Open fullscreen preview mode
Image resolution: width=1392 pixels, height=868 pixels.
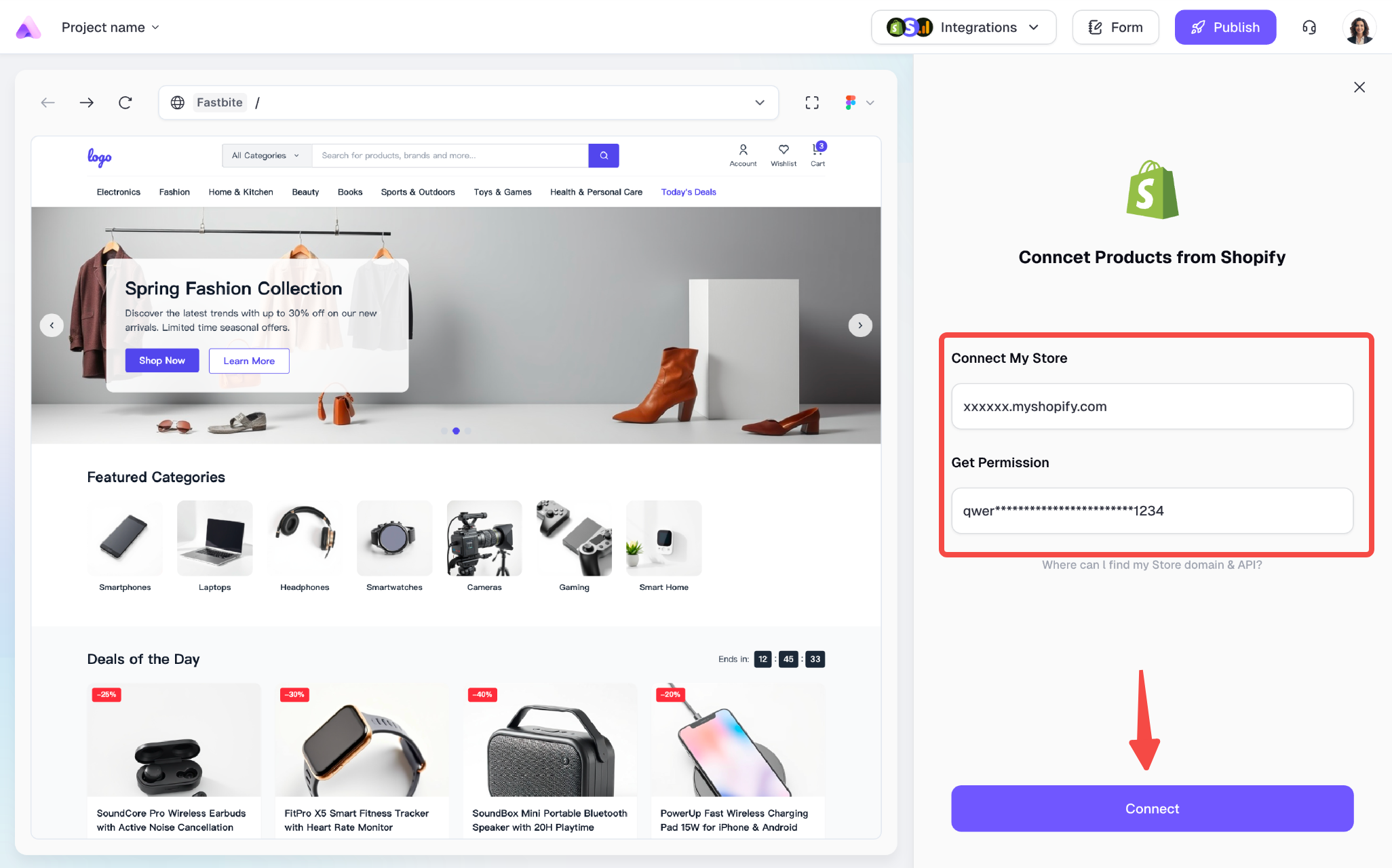812,102
